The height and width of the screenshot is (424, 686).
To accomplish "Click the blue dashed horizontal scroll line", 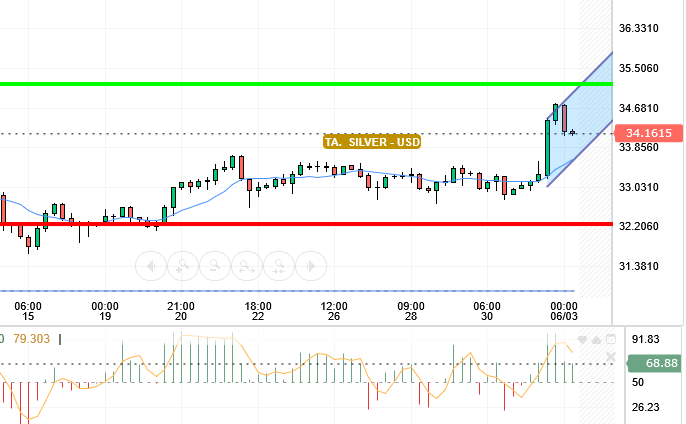I will 287,291.
